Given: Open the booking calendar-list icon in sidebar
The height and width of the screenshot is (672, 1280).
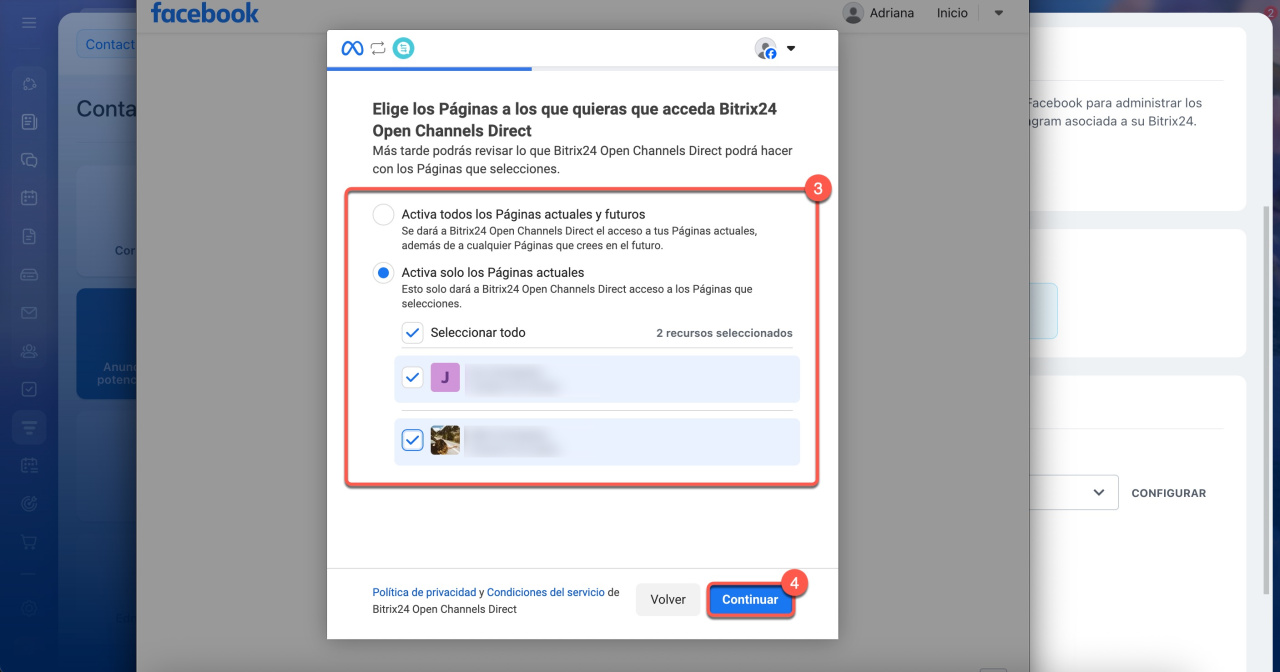Looking at the screenshot, I should click(29, 465).
